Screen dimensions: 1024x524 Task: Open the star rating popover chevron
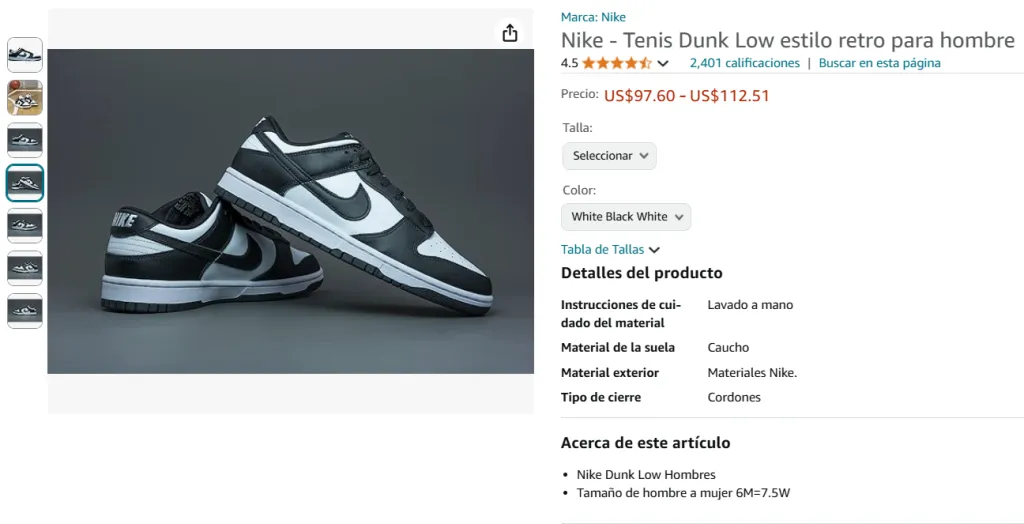pos(663,63)
